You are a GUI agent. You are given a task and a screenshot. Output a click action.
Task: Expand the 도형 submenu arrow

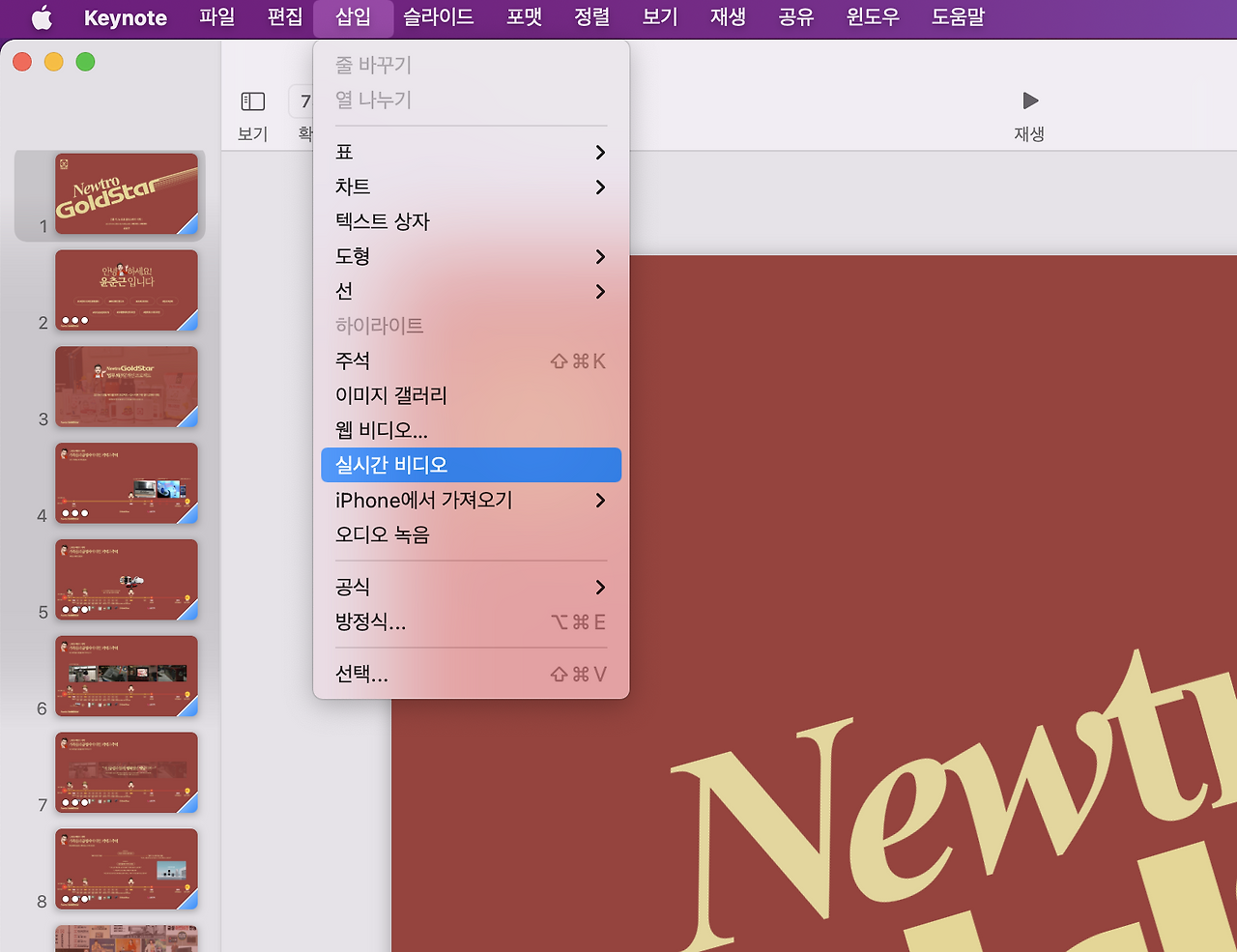(599, 257)
